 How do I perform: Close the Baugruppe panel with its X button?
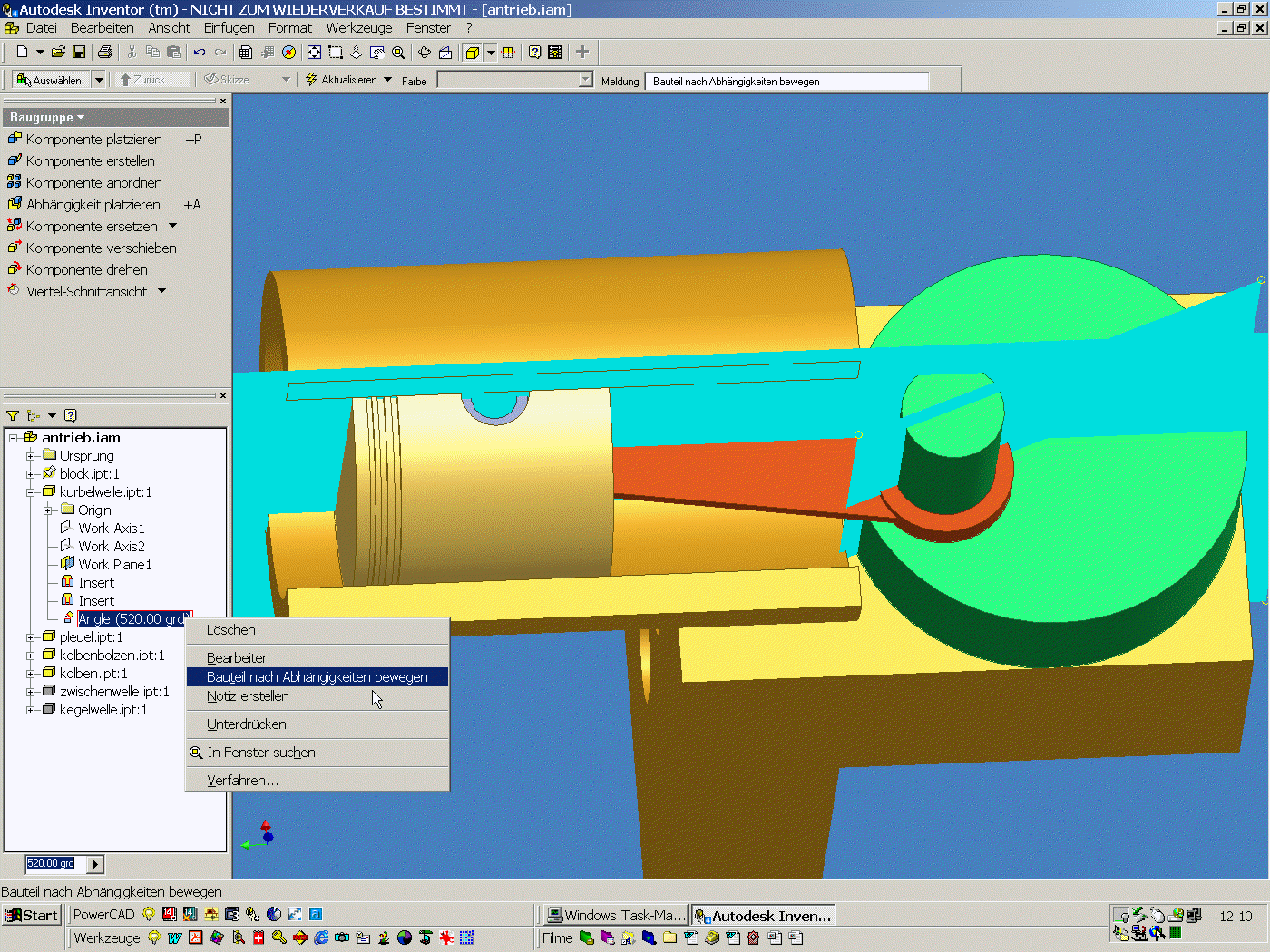tap(223, 101)
